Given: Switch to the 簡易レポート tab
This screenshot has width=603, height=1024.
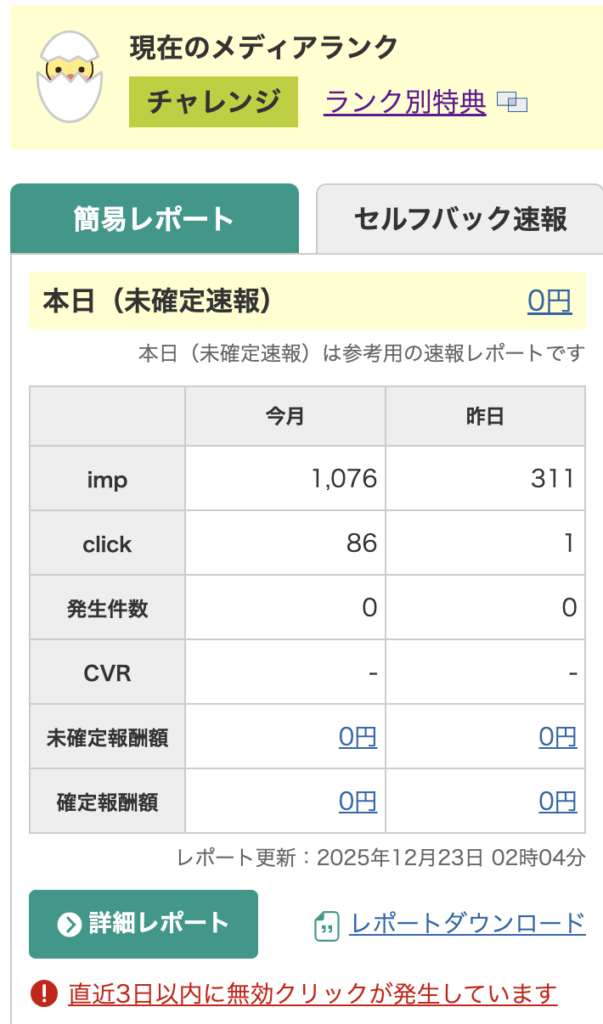Looking at the screenshot, I should point(154,219).
